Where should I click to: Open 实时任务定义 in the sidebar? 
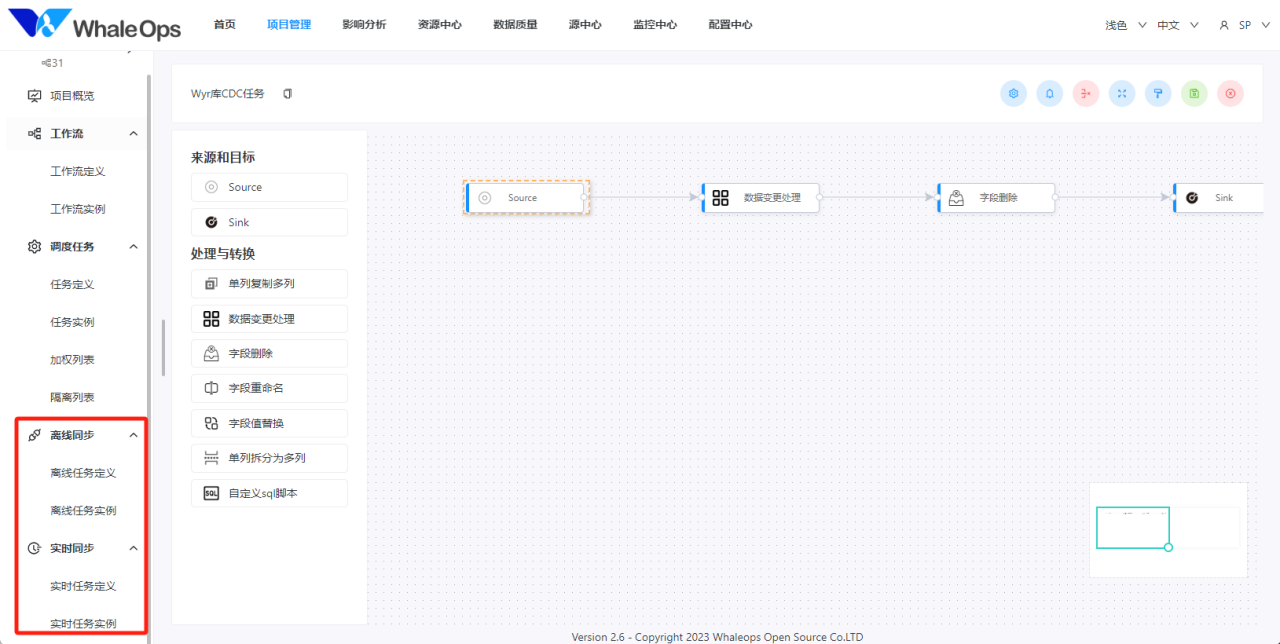(x=83, y=586)
